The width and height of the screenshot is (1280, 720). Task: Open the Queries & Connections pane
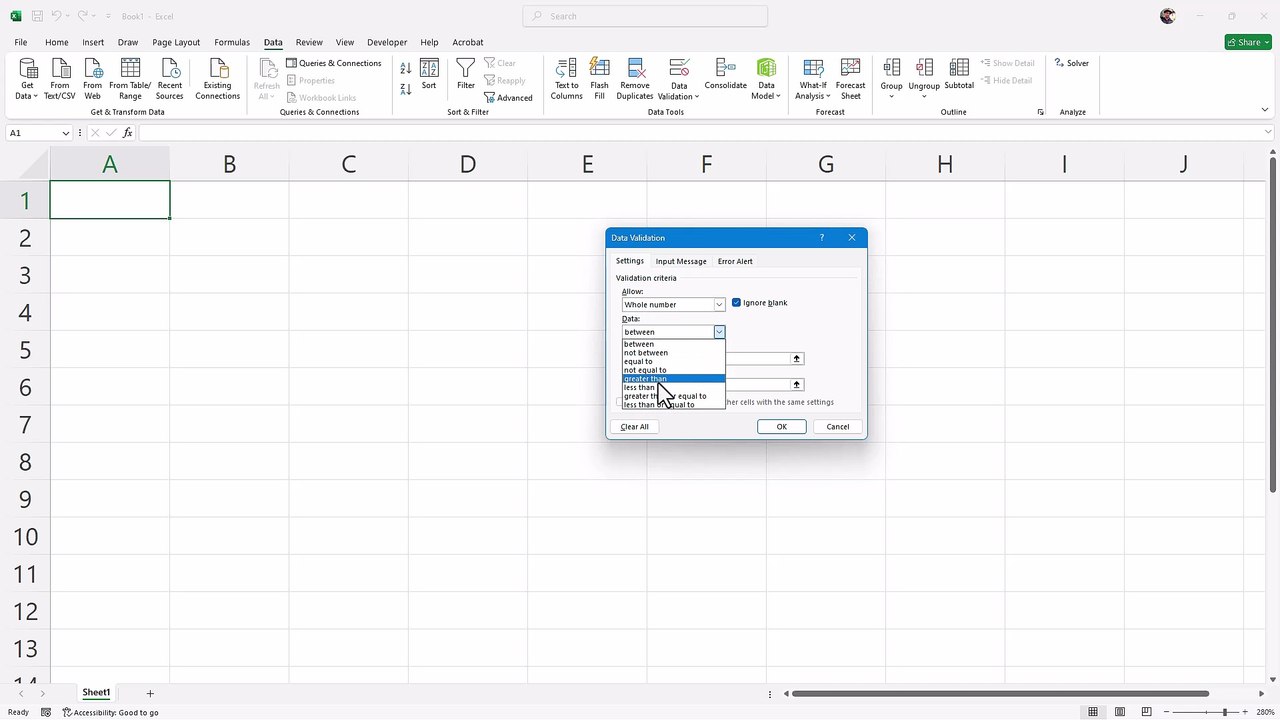334,63
